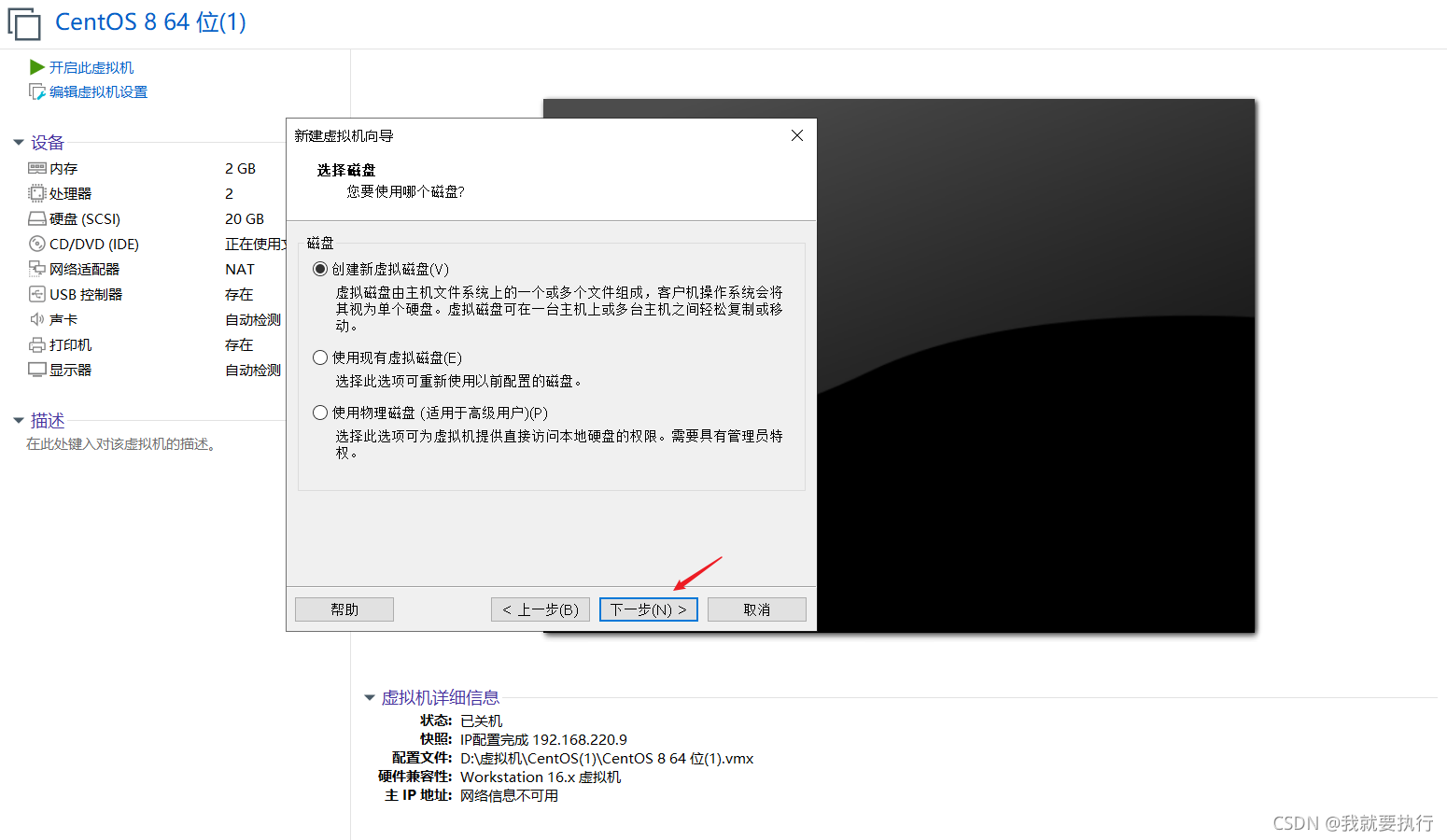Select the 硬盘 (SCSI) 20 GB value

coord(245,218)
